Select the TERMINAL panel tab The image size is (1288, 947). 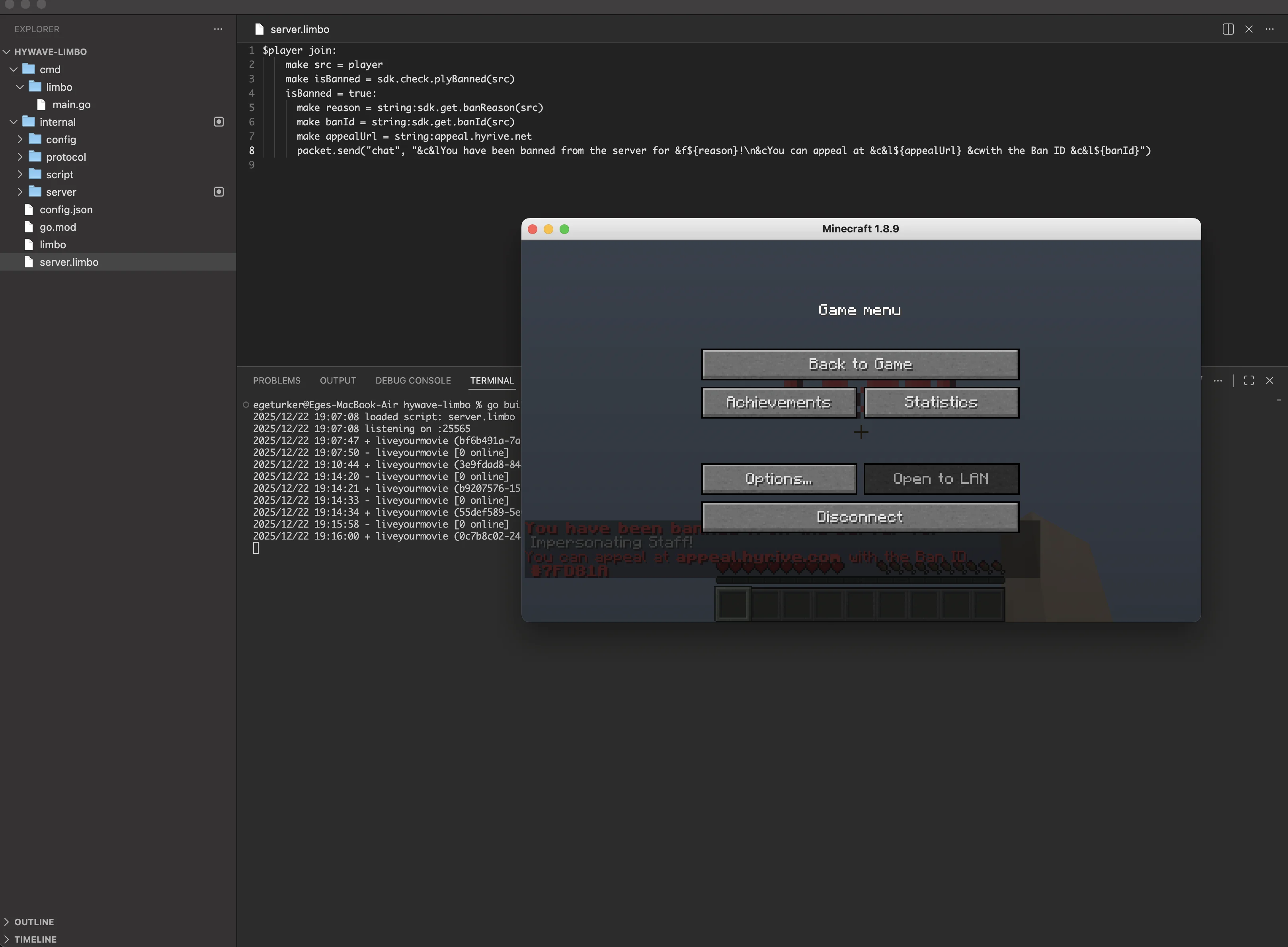pyautogui.click(x=492, y=381)
